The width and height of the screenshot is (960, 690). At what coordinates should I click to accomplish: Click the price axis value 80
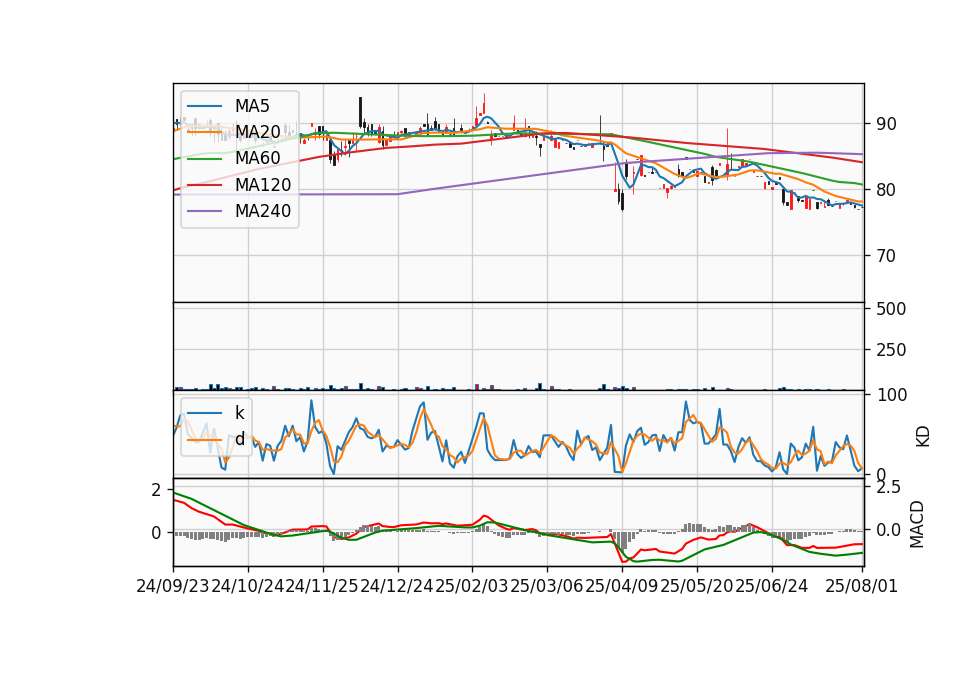click(886, 190)
